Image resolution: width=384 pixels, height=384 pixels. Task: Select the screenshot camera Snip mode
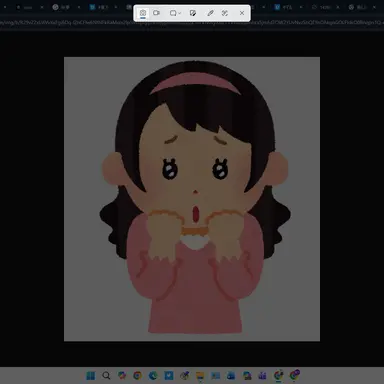[143, 13]
